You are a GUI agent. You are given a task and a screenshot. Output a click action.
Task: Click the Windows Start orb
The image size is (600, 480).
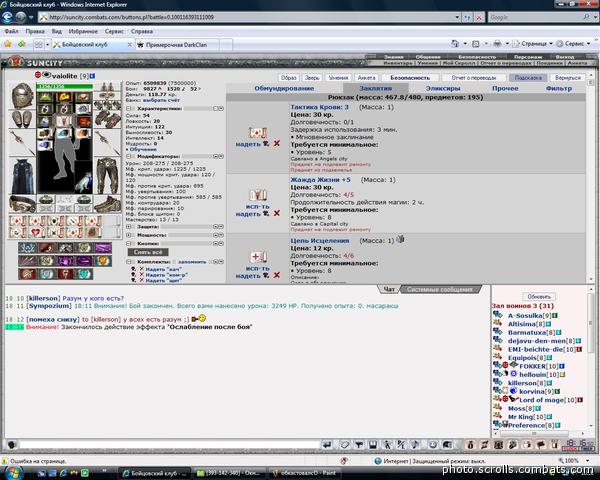coord(13,472)
